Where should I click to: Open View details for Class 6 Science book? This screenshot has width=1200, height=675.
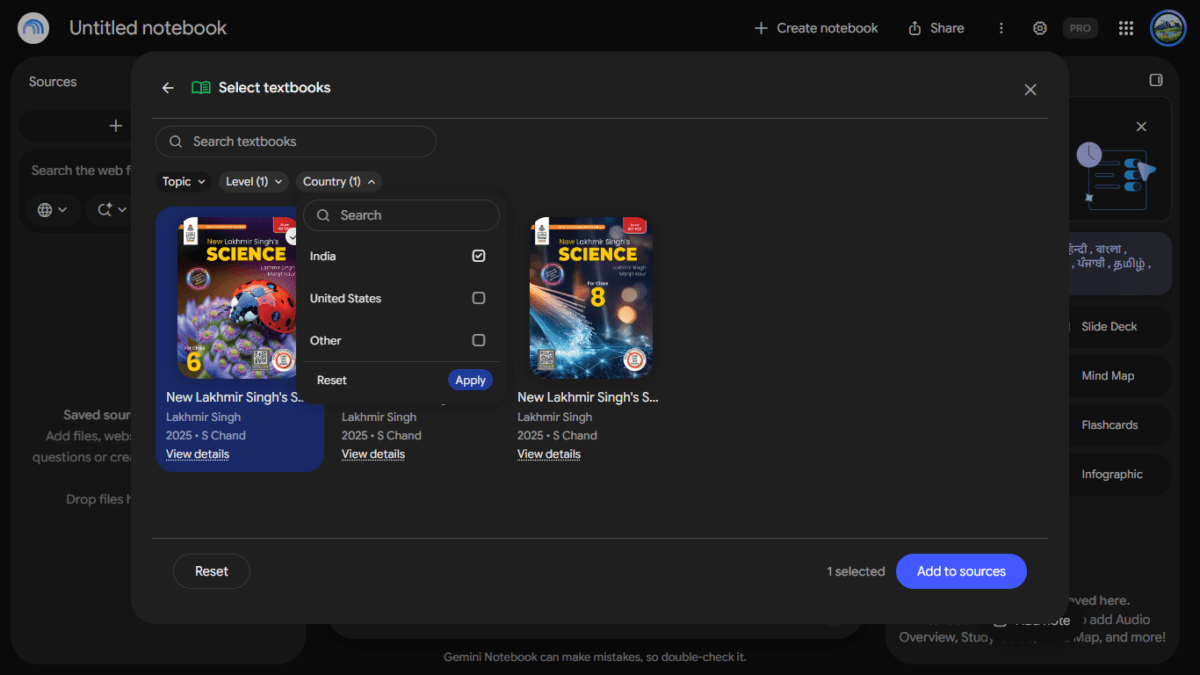tap(198, 454)
